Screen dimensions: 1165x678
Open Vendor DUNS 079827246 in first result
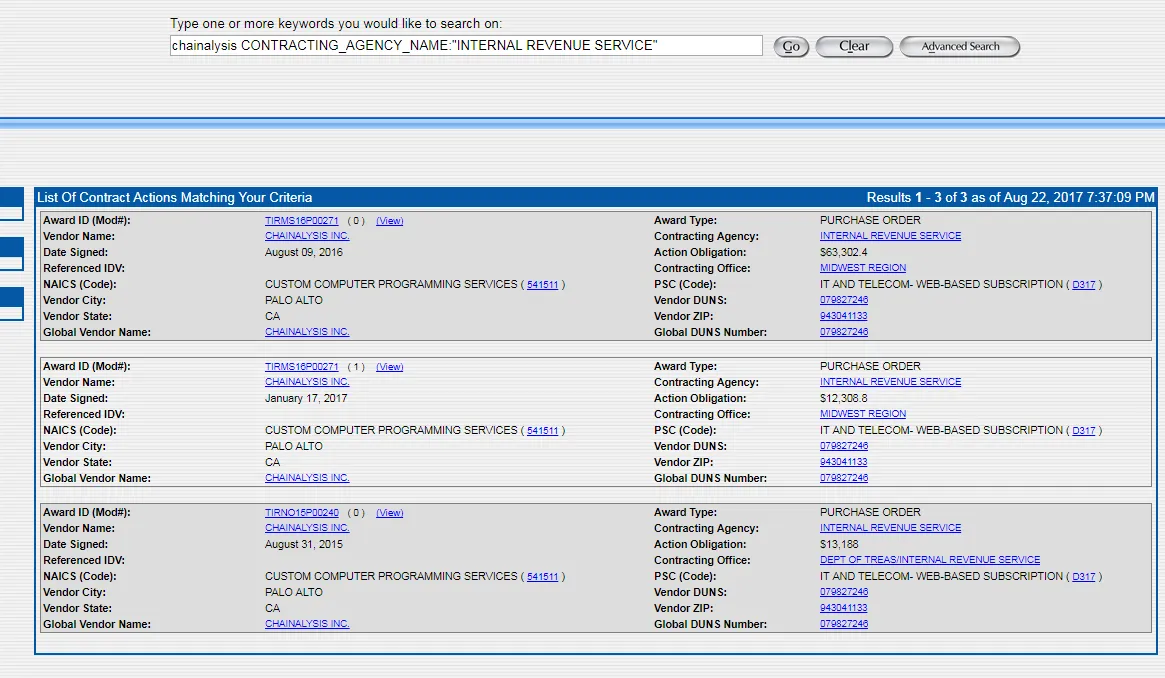tap(844, 300)
